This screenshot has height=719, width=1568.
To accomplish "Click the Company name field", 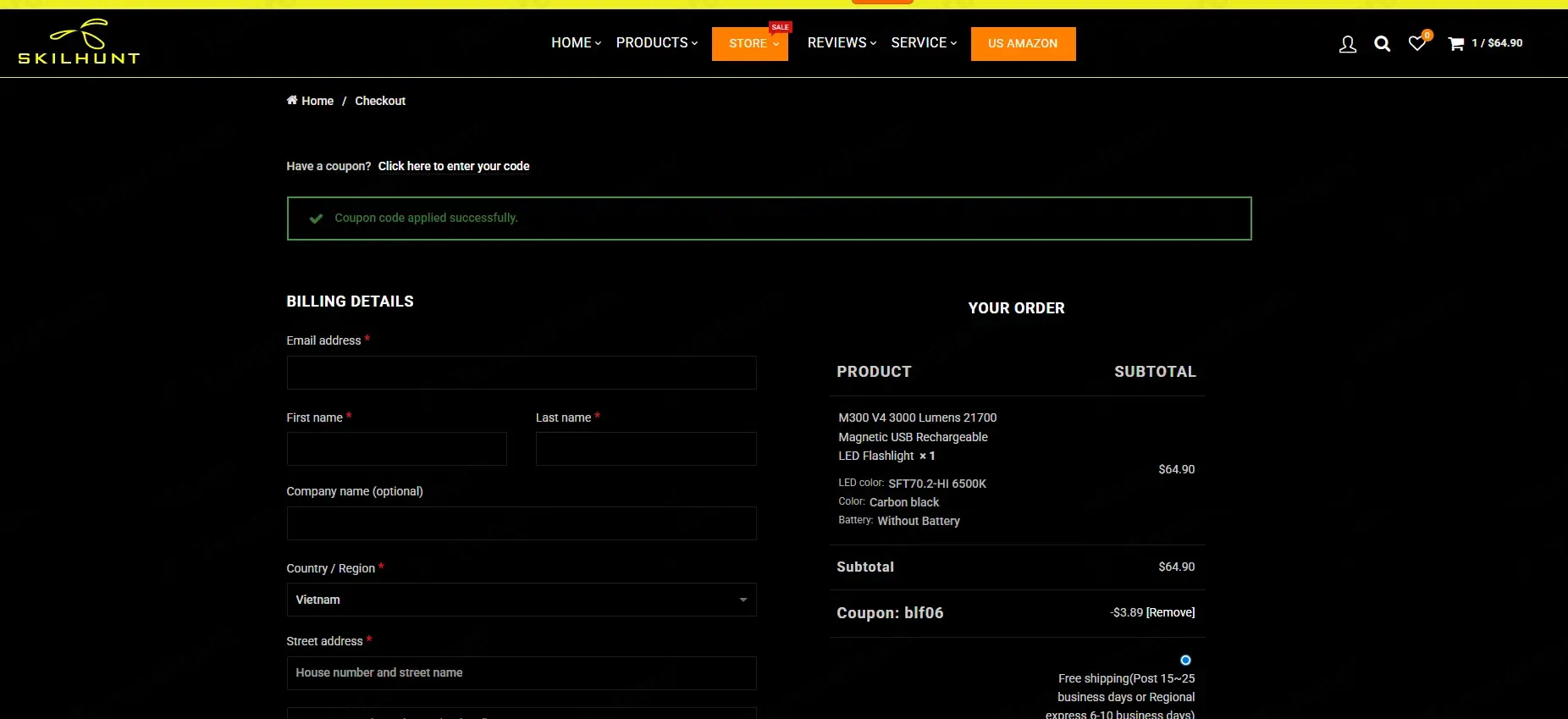I will pyautogui.click(x=522, y=523).
